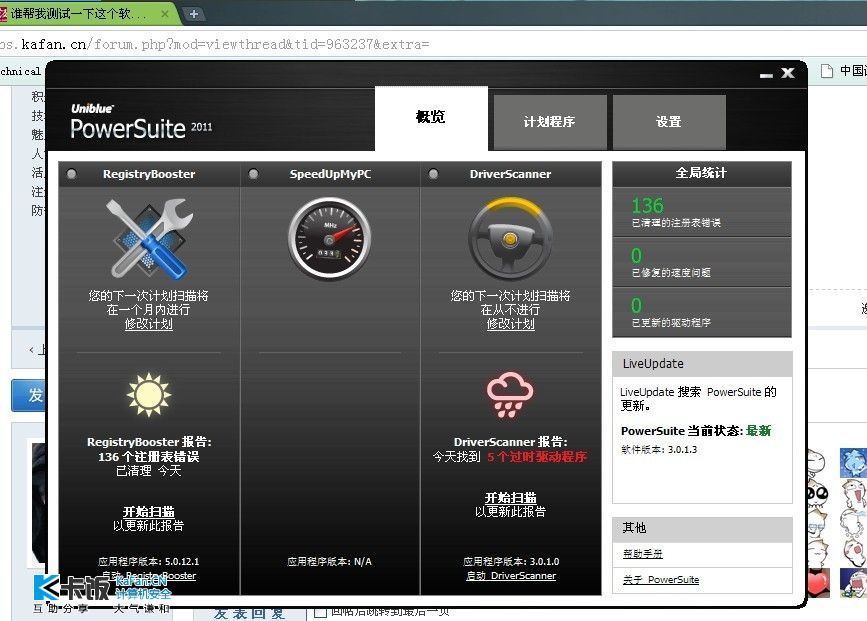Close the browser tab 谁帮我测试一下这个软
The height and width of the screenshot is (621, 867).
click(x=164, y=14)
